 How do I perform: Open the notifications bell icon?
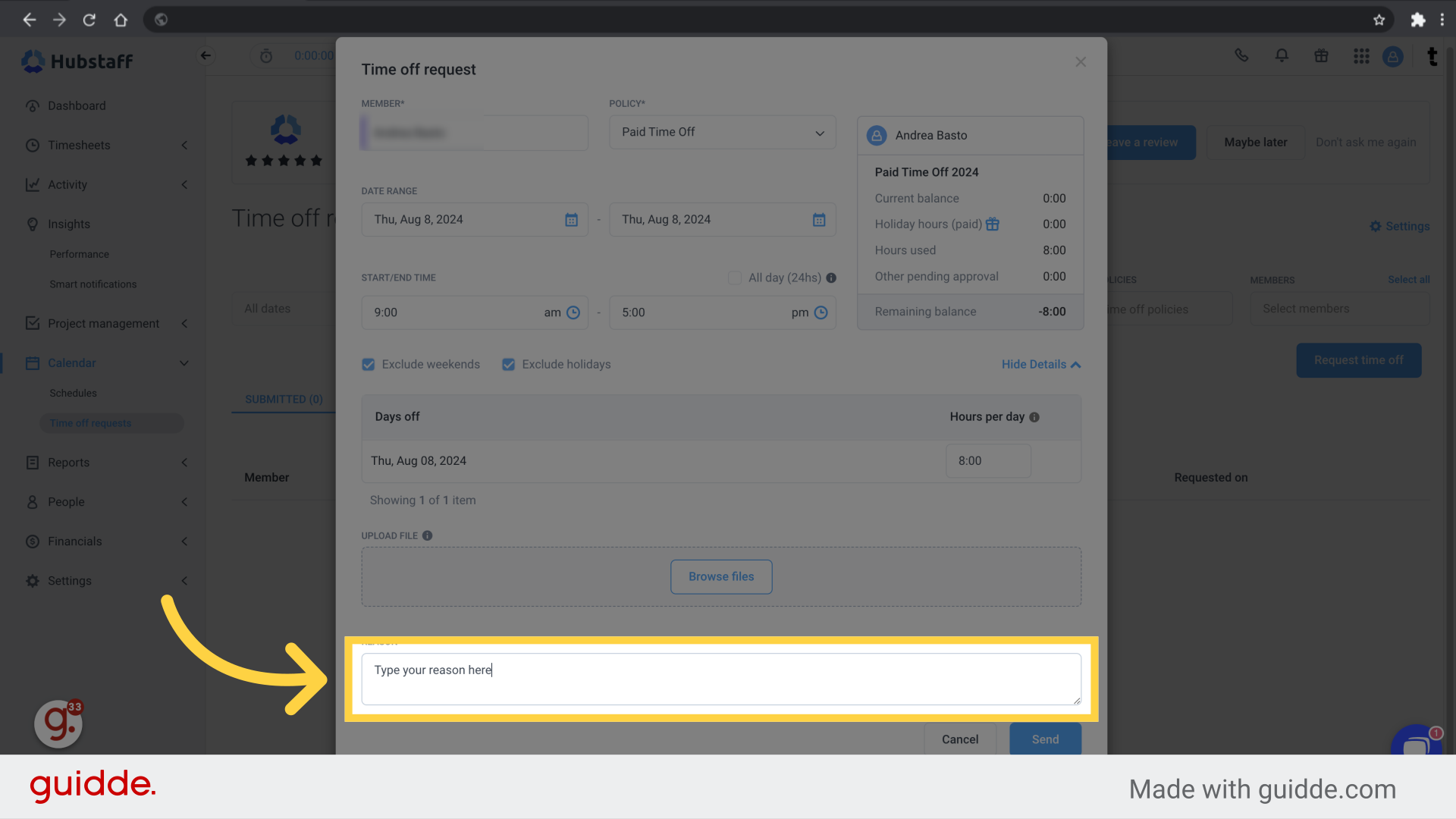1282,55
